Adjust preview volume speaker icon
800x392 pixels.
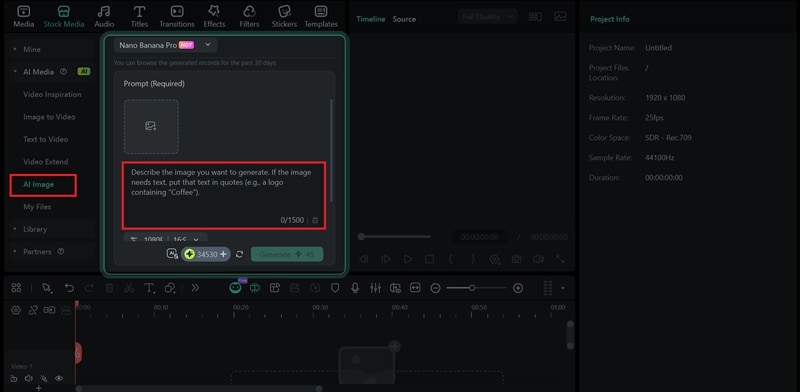pos(538,259)
